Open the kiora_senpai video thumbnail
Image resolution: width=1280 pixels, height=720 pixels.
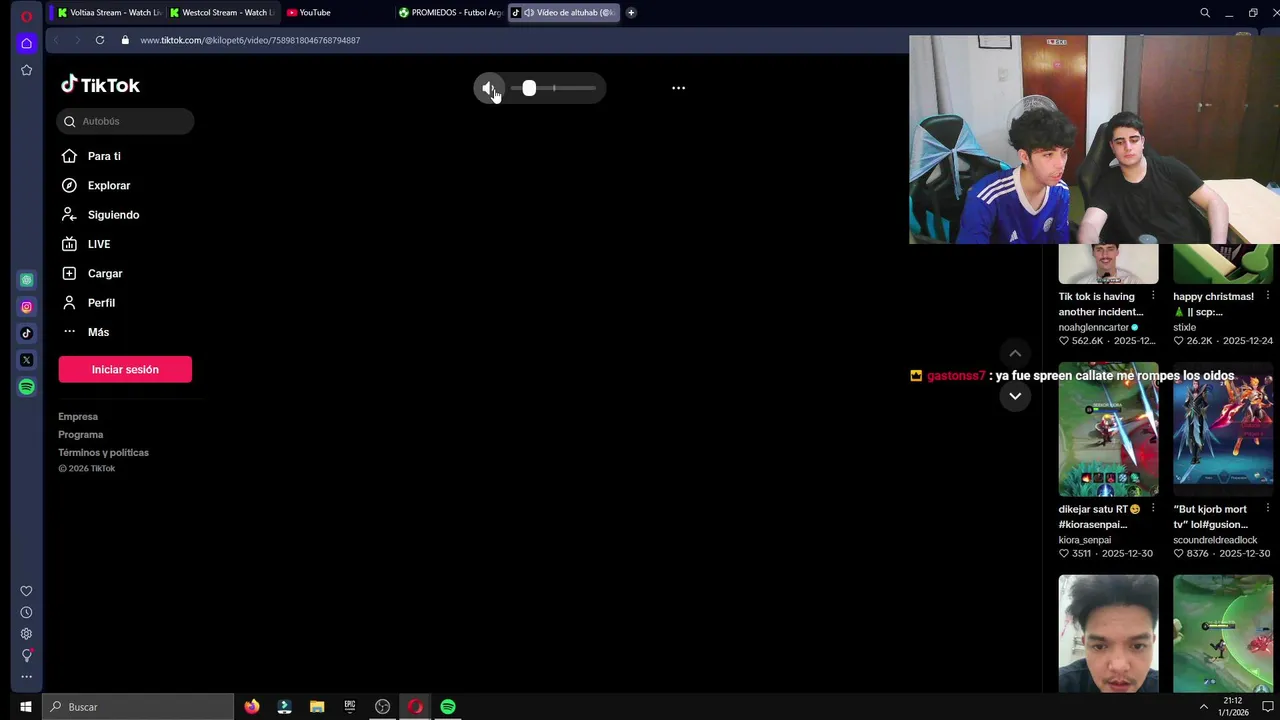click(x=1108, y=429)
